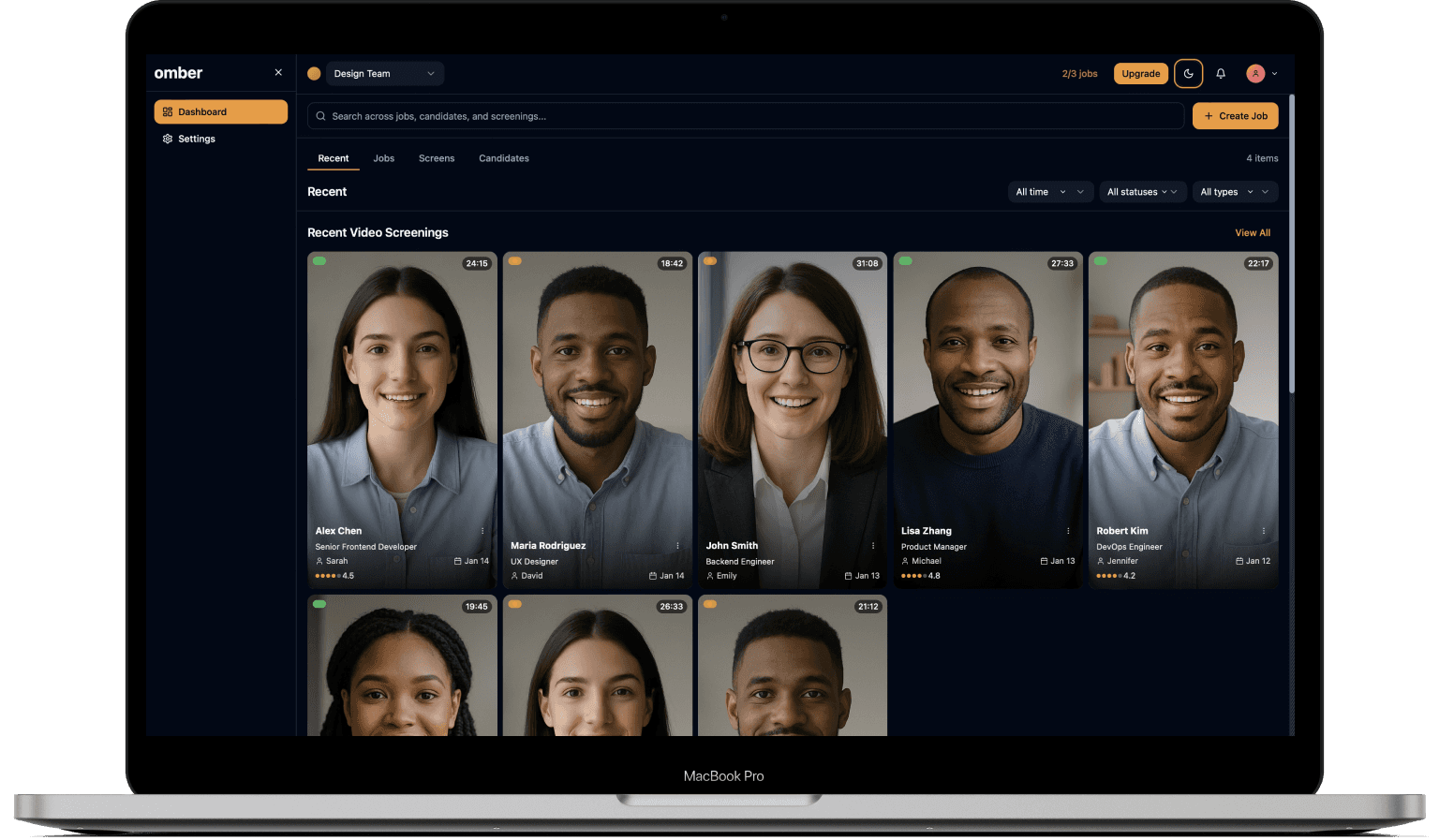
Task: Switch to the Recent tab
Action: tap(334, 158)
